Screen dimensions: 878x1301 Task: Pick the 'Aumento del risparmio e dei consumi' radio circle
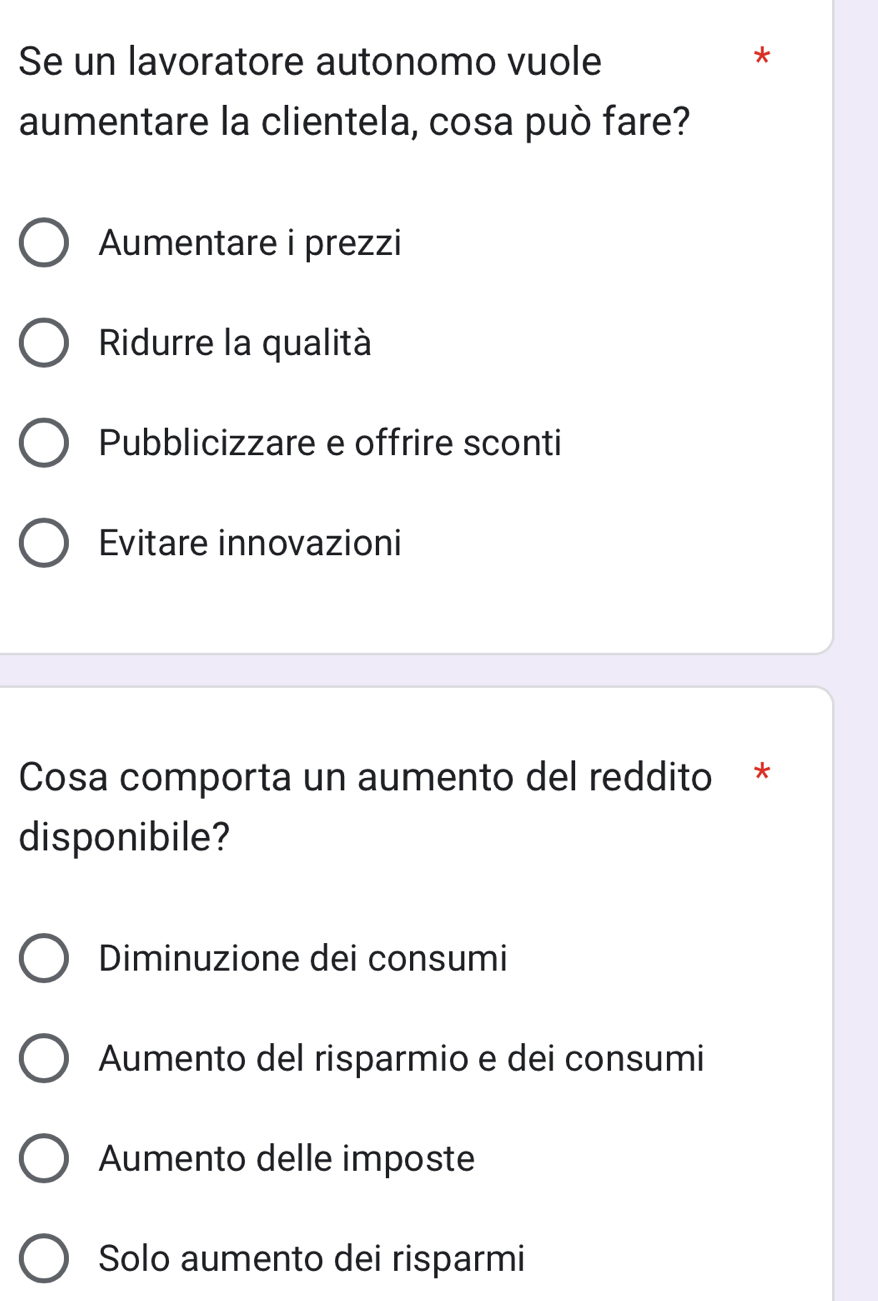44,1058
